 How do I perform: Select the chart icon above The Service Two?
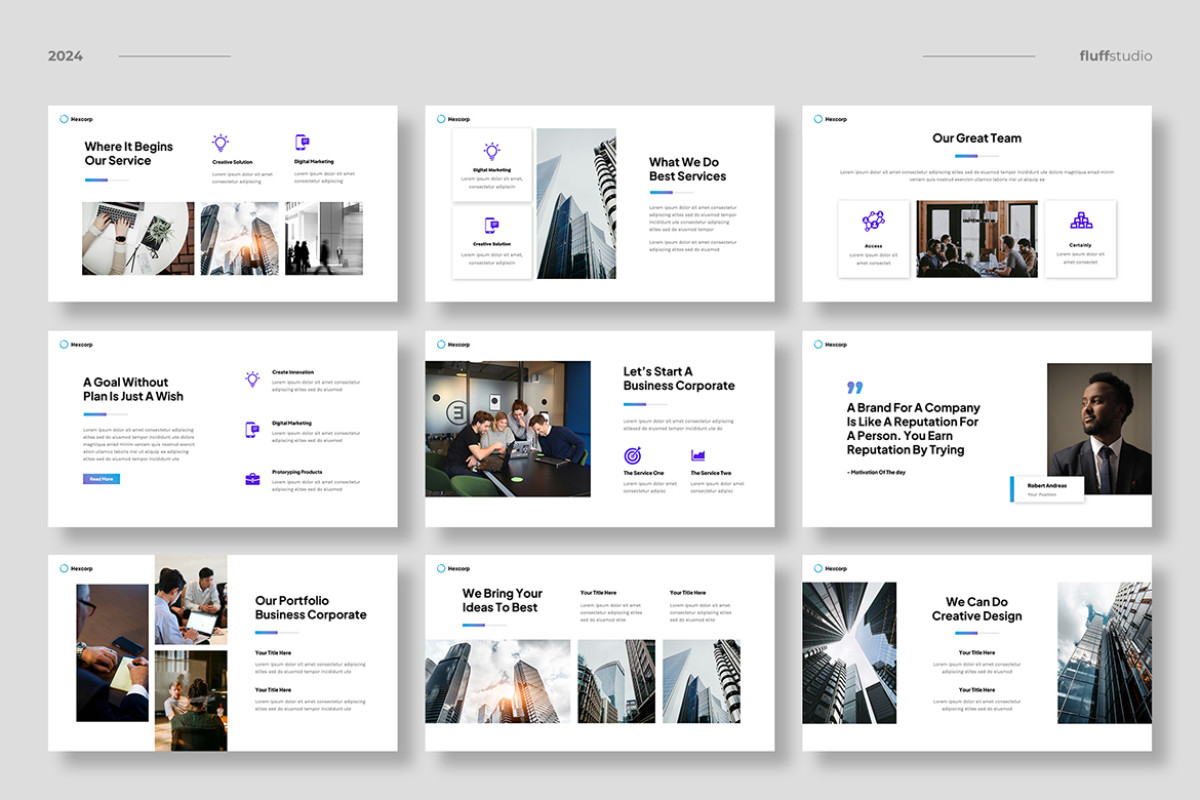tap(698, 456)
